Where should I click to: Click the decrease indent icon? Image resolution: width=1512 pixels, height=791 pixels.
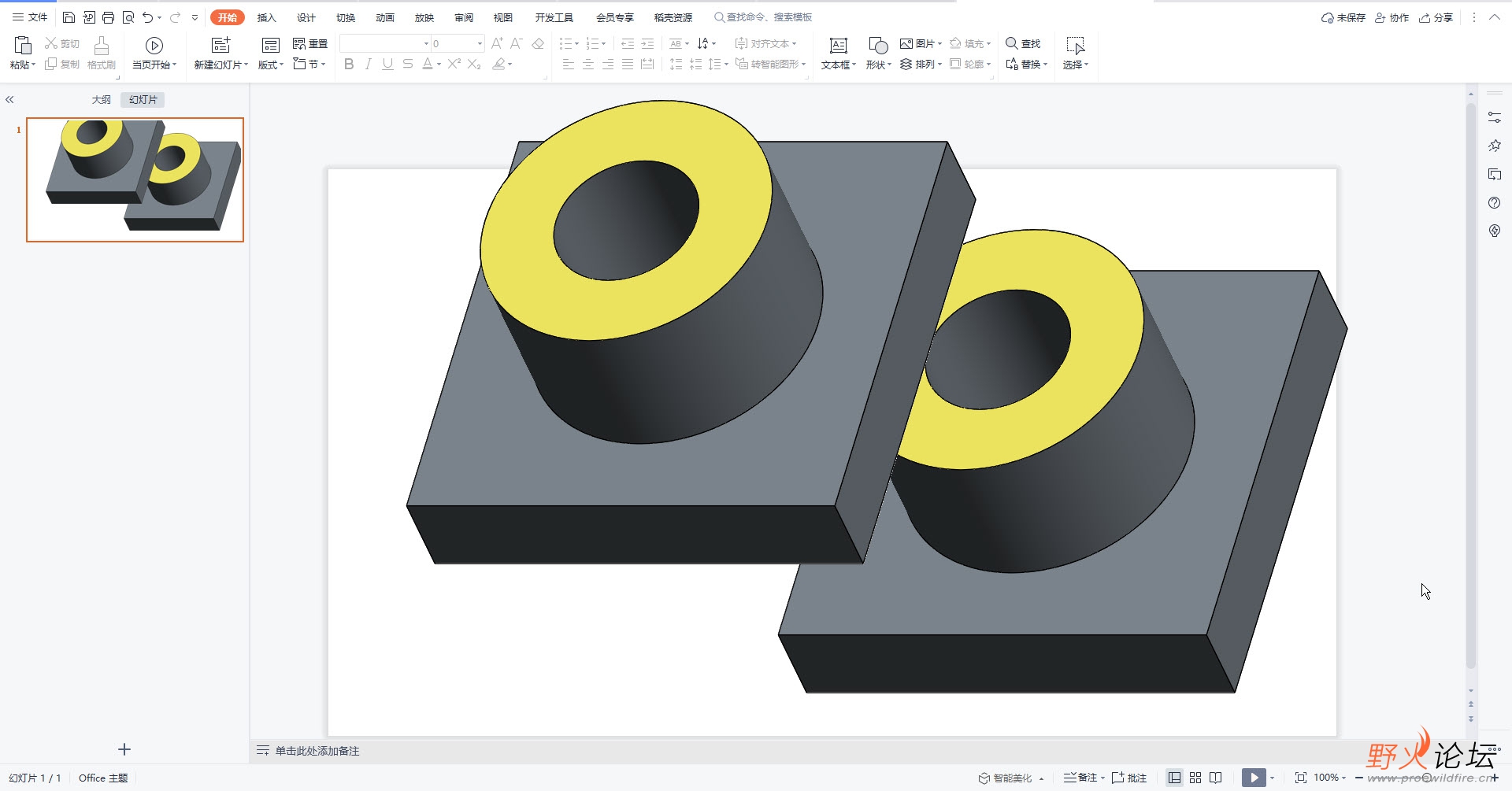(x=628, y=43)
